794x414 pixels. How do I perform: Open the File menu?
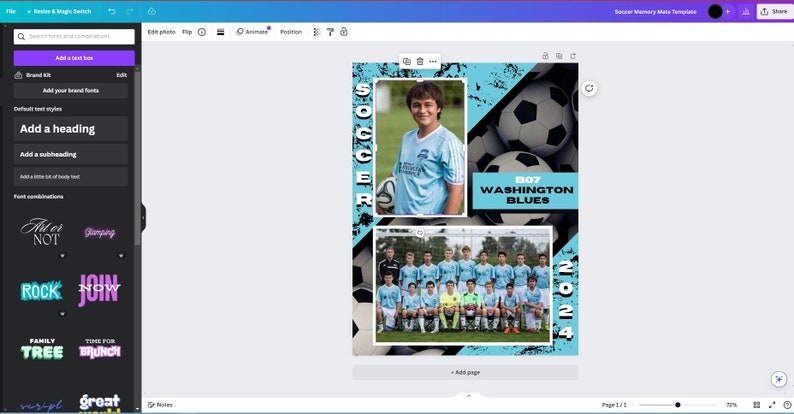[11, 11]
